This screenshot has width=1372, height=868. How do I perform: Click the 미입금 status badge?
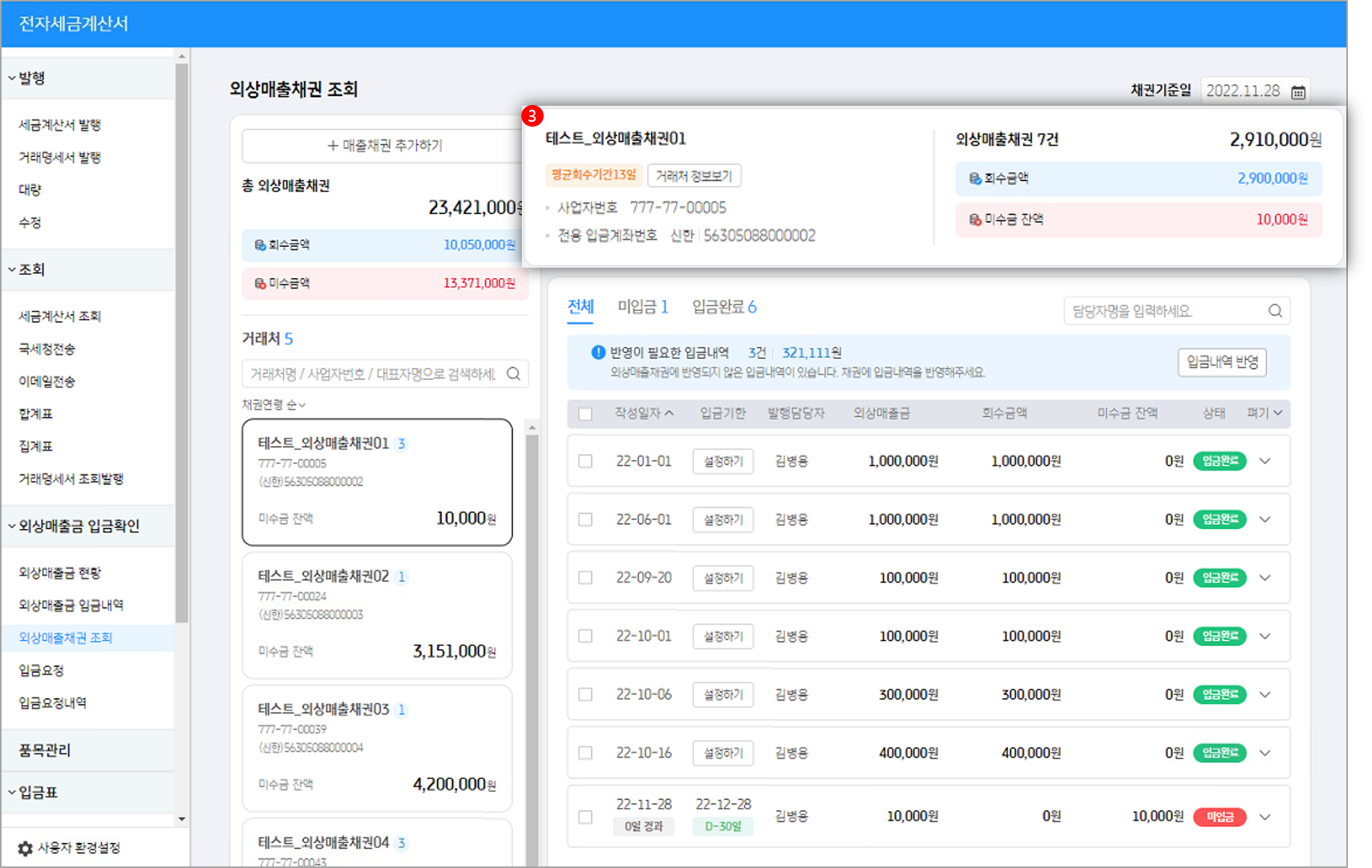[x=1220, y=817]
